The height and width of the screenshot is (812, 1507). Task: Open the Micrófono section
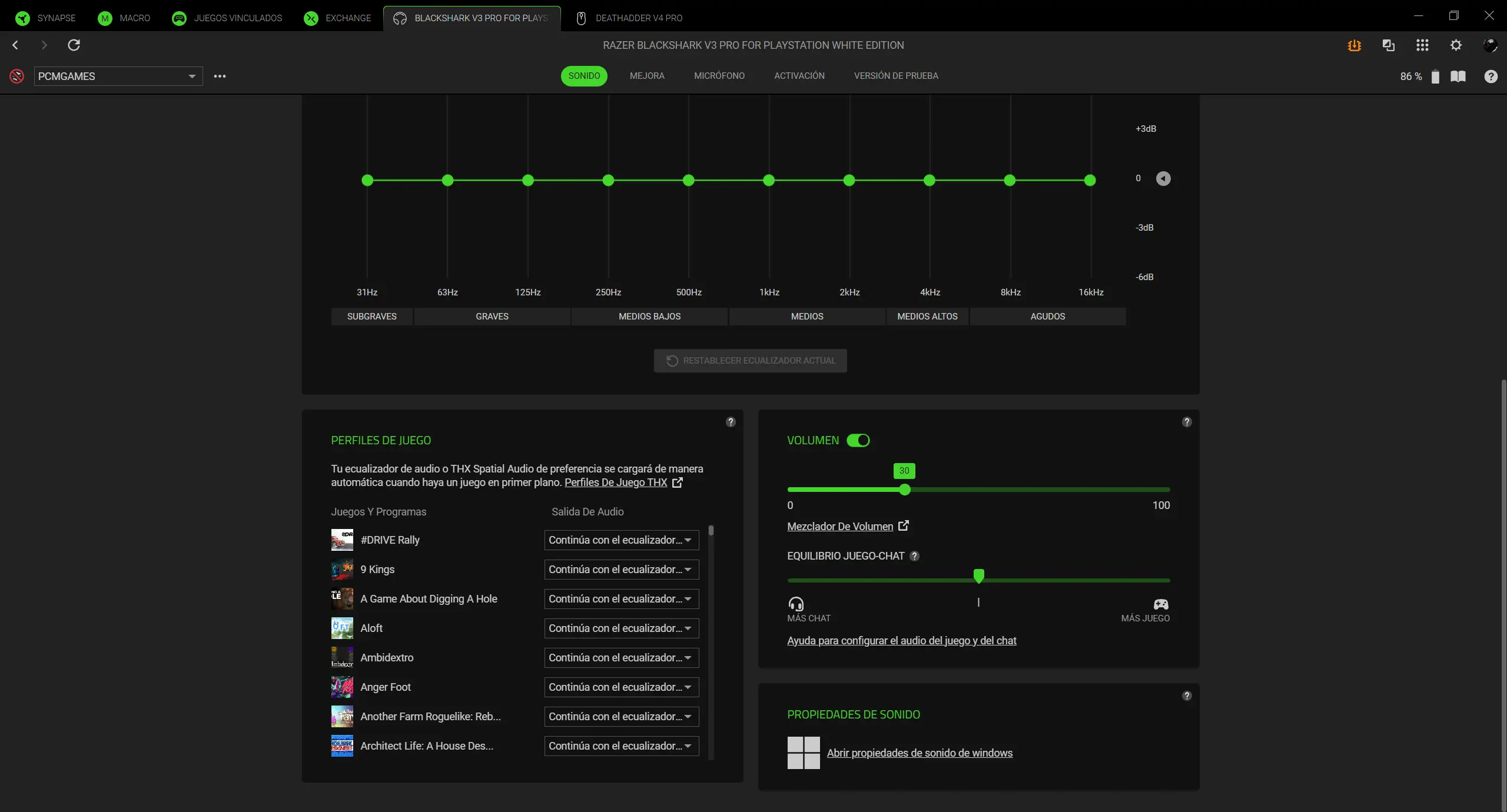point(719,76)
